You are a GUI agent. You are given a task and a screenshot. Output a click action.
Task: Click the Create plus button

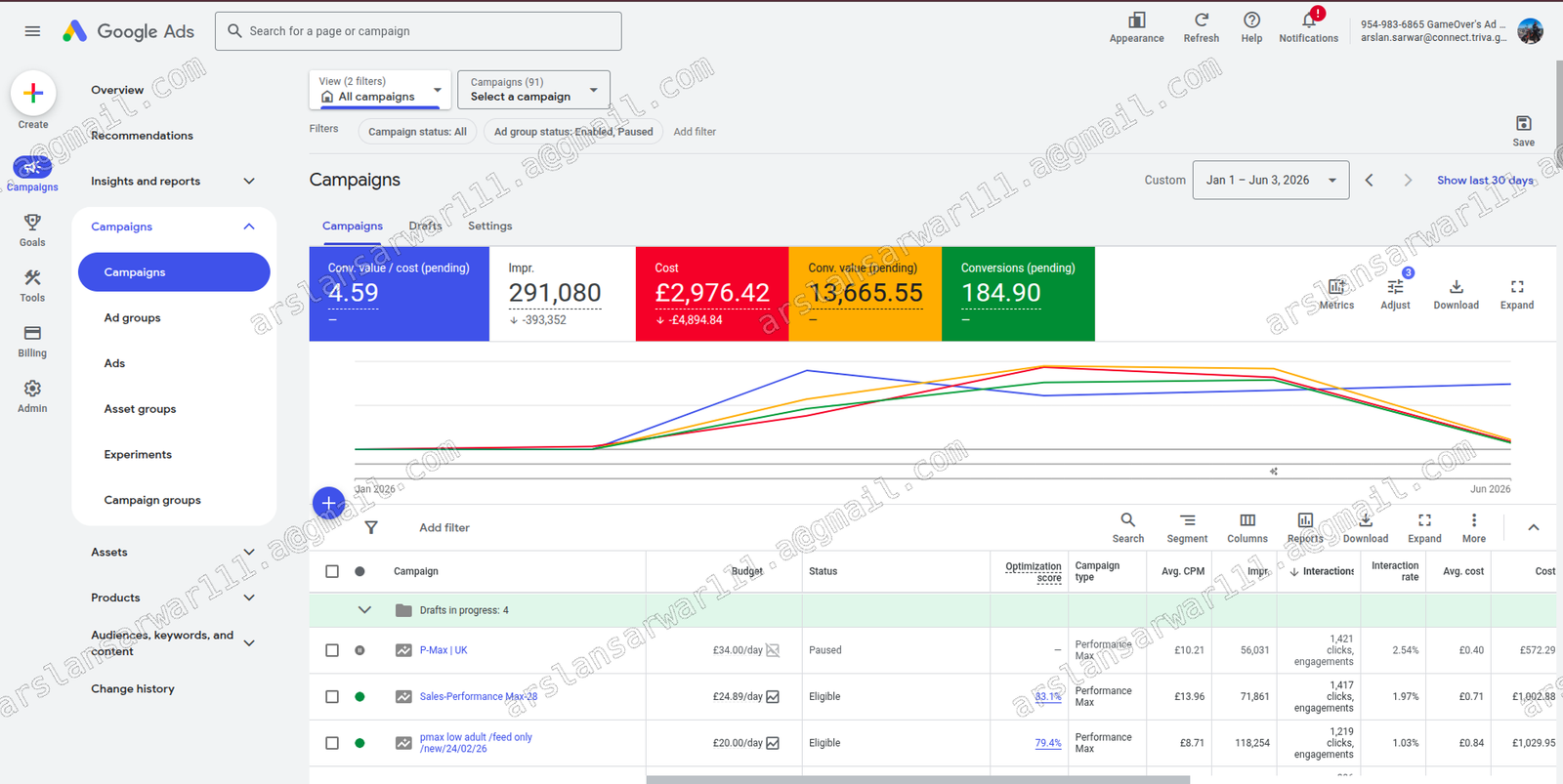33,94
